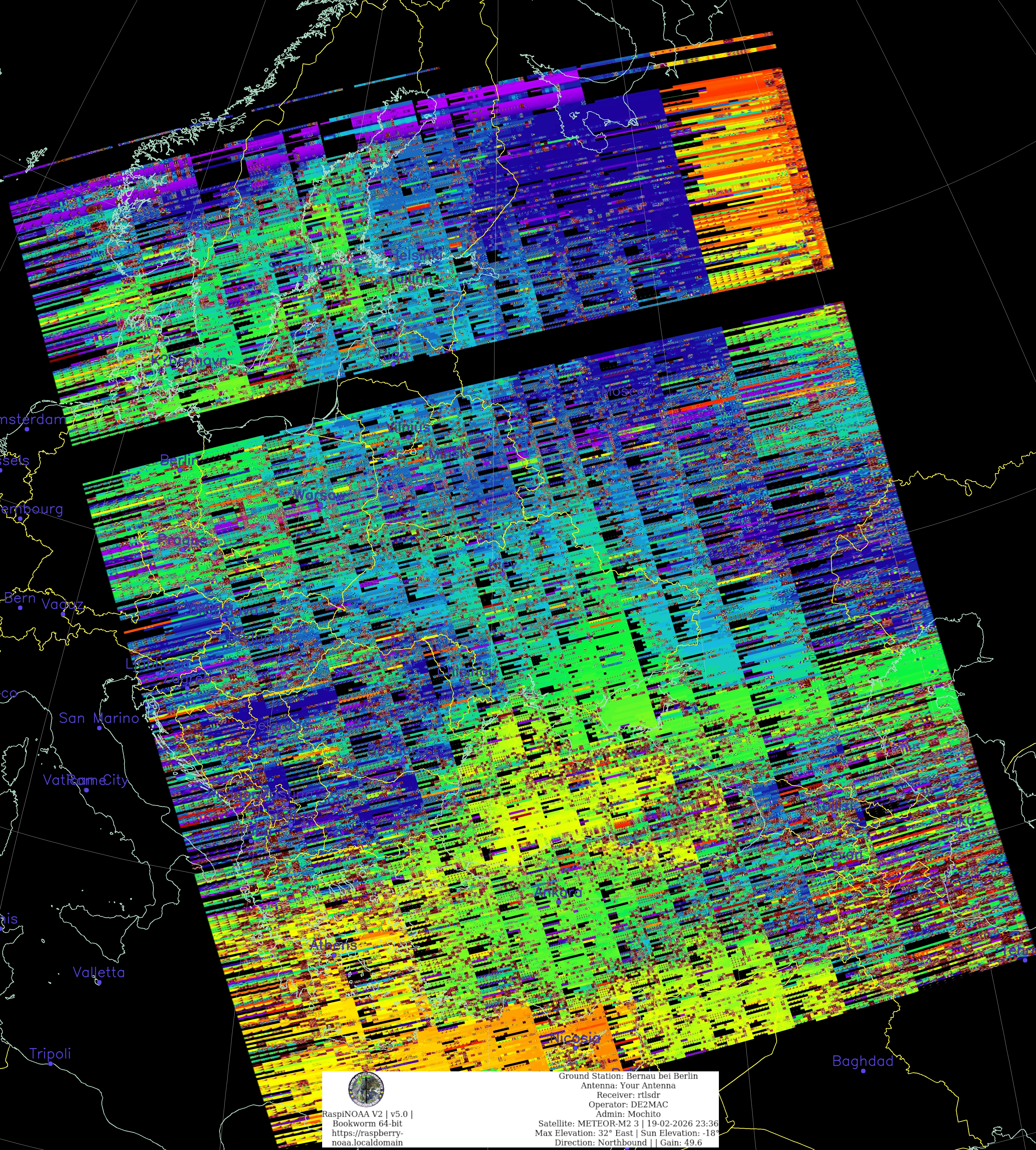Click the Baghdad city marker dot
Screen dimensions: 1036x1150
(863, 1071)
